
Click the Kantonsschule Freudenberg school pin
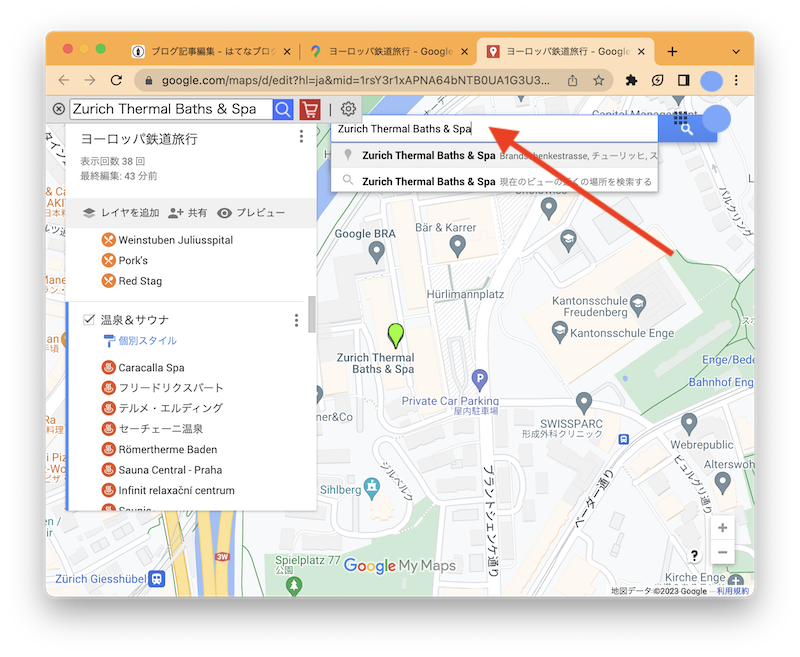[638, 305]
